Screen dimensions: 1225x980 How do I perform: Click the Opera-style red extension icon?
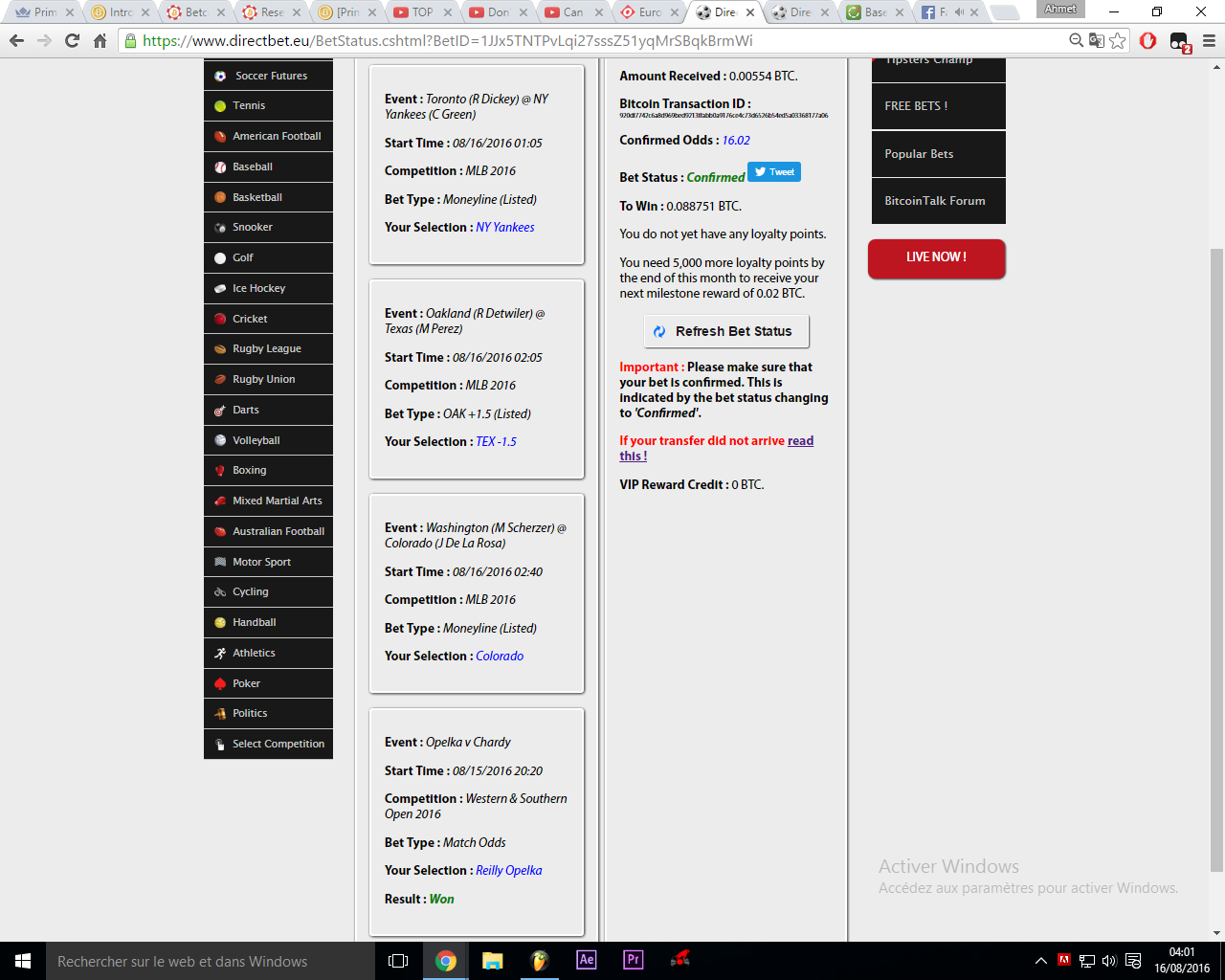tap(1148, 41)
